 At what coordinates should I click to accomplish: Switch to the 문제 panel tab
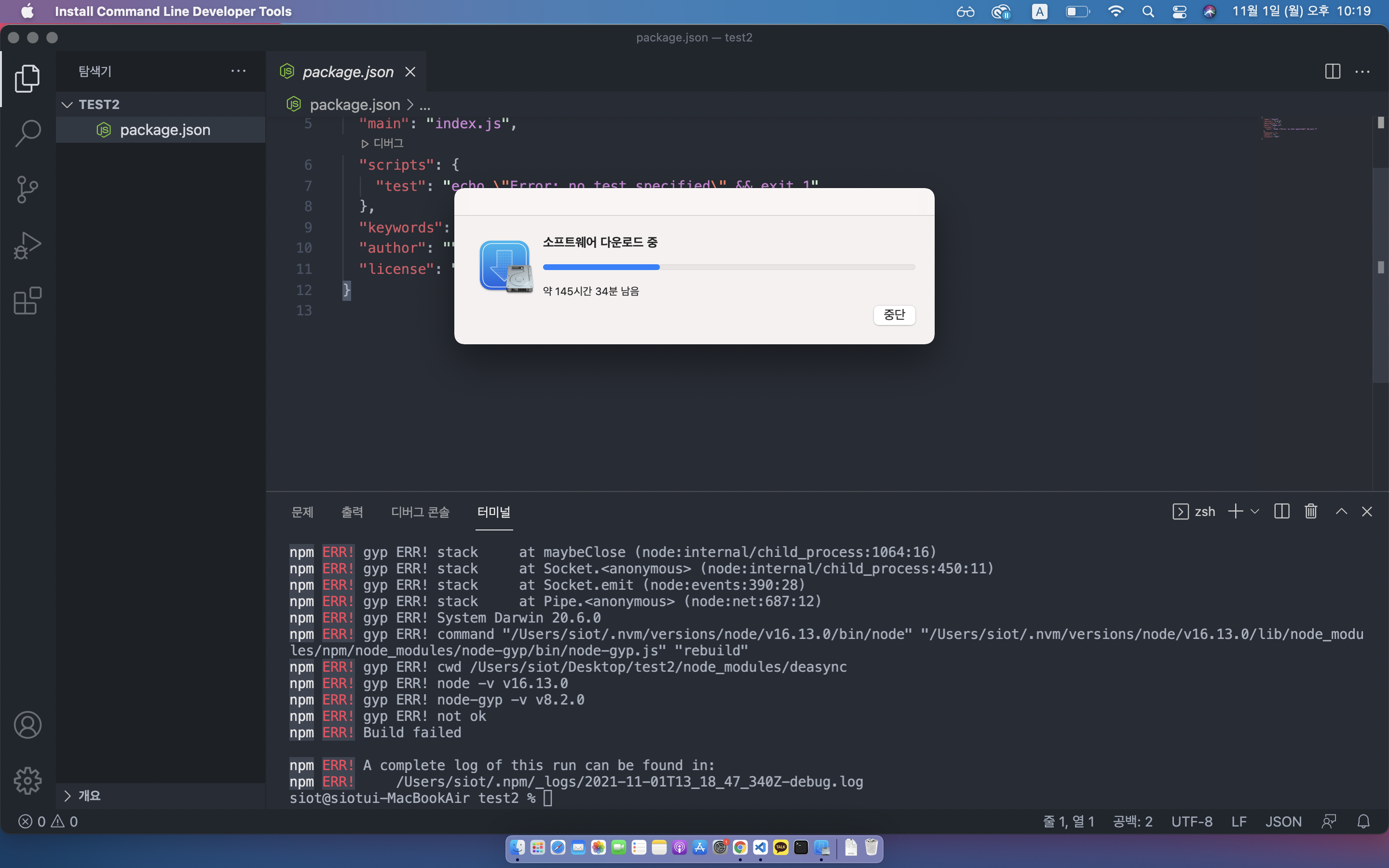[x=302, y=512]
